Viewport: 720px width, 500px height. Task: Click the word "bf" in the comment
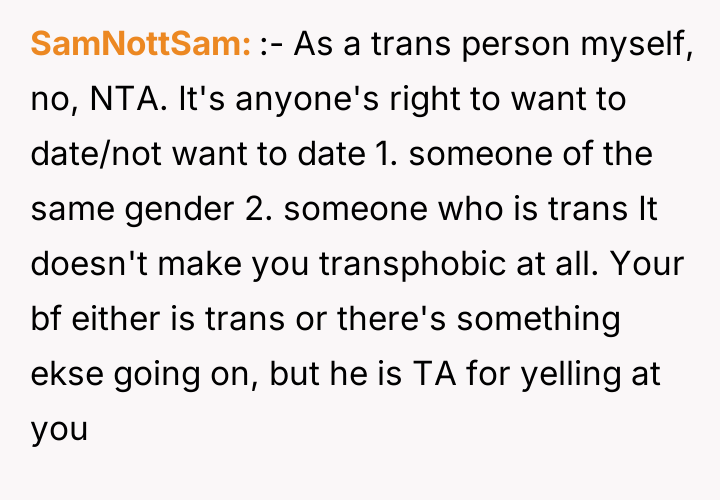click(44, 320)
